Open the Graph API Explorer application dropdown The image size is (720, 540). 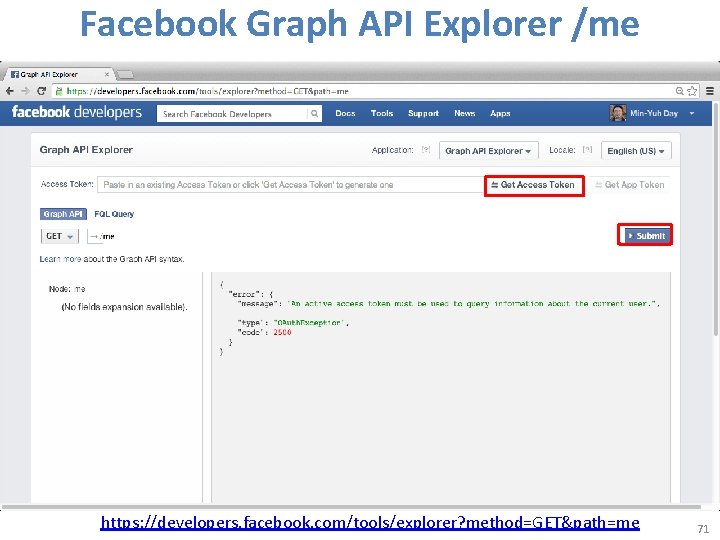pos(489,151)
